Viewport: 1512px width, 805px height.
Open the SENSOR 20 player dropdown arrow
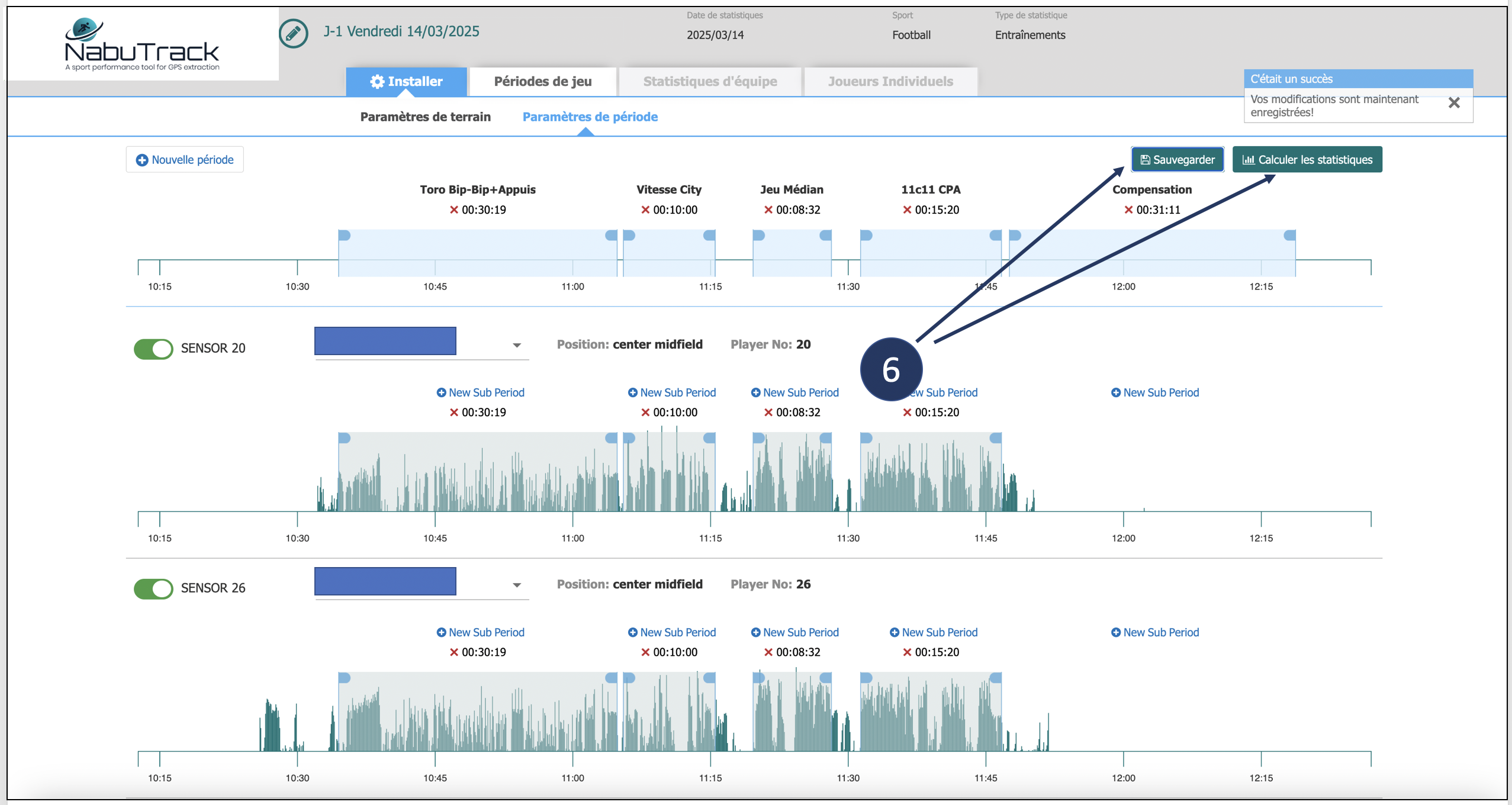[x=517, y=345]
